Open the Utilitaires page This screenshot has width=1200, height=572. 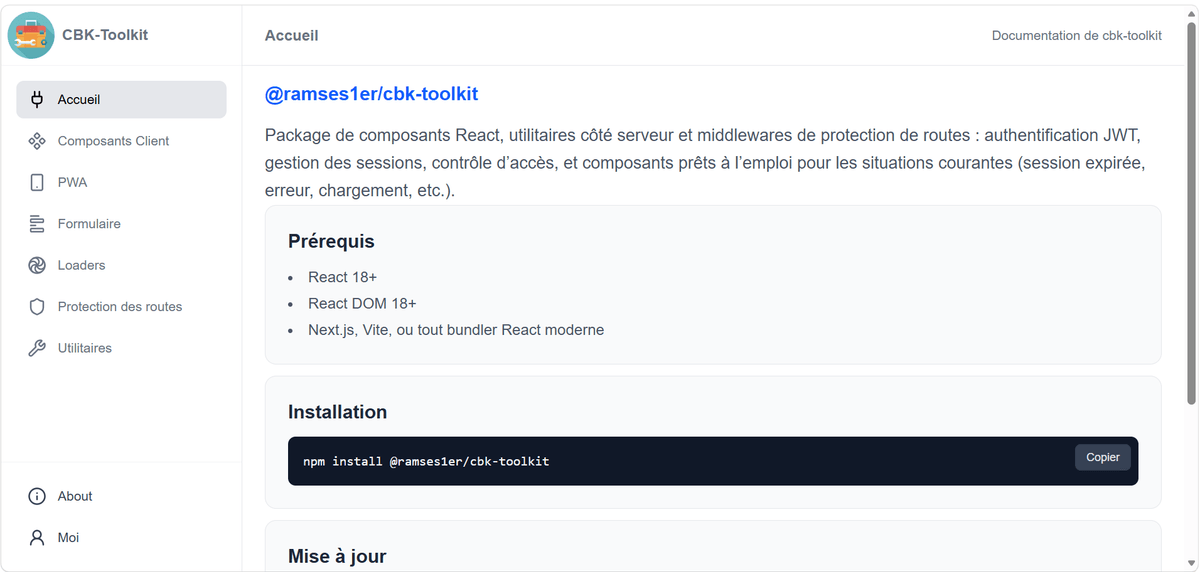point(121,348)
